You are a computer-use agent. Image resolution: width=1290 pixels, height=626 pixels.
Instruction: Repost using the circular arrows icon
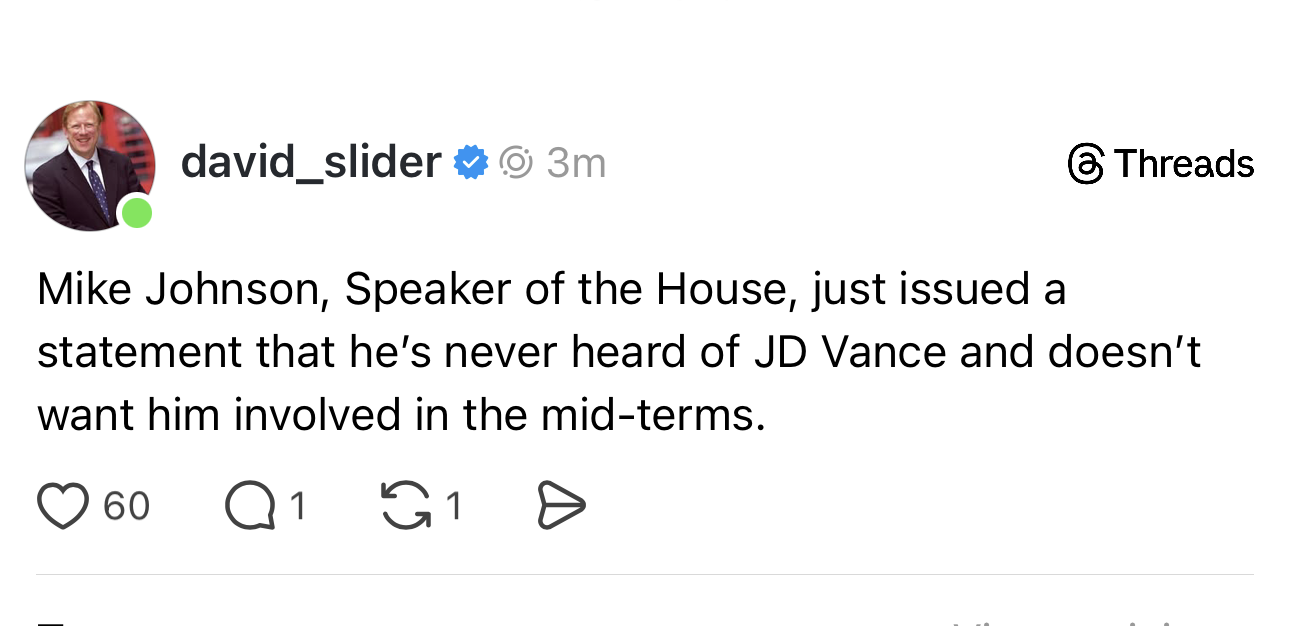coord(407,506)
